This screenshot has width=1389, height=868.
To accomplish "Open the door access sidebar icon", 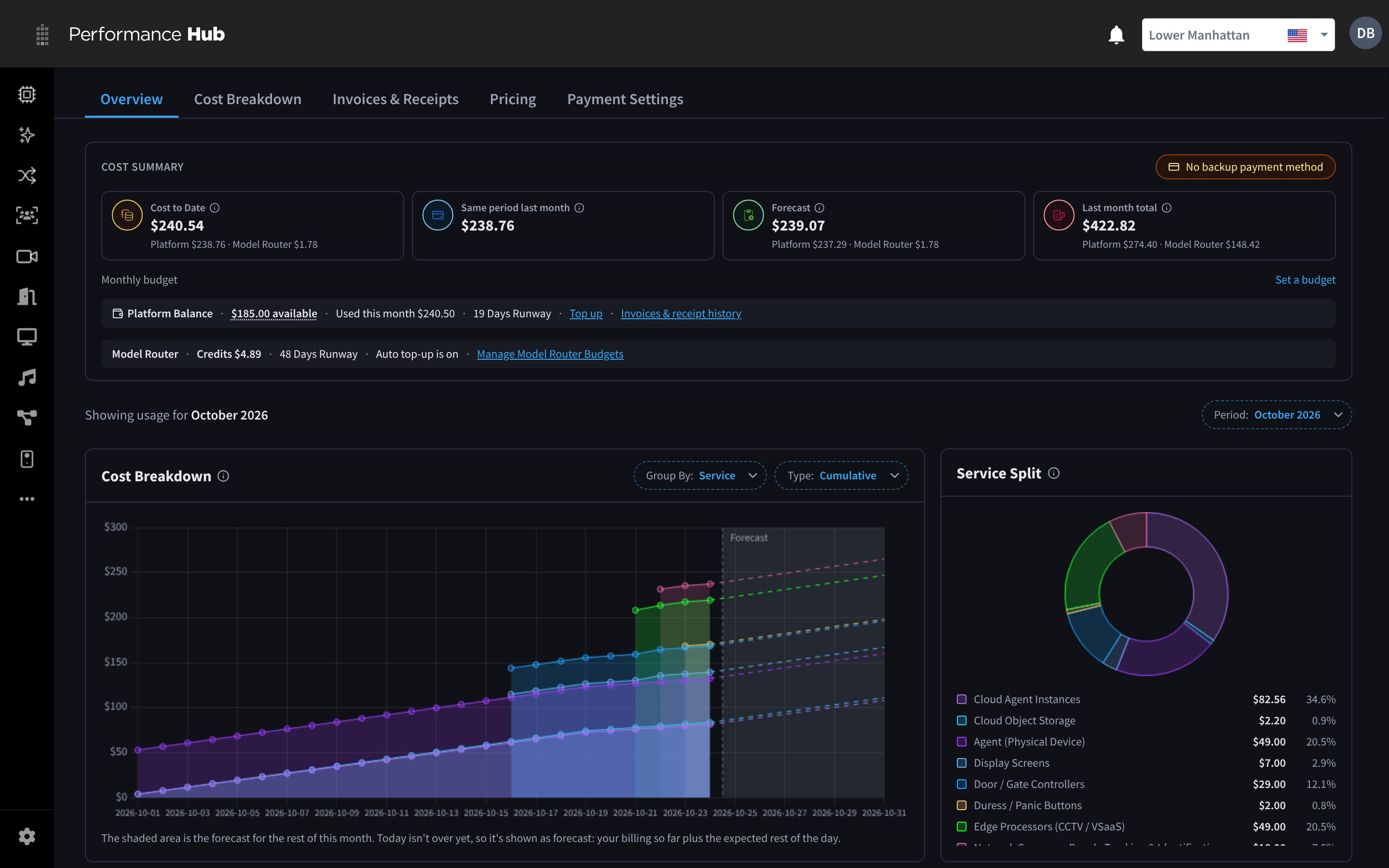I will click(x=27, y=296).
